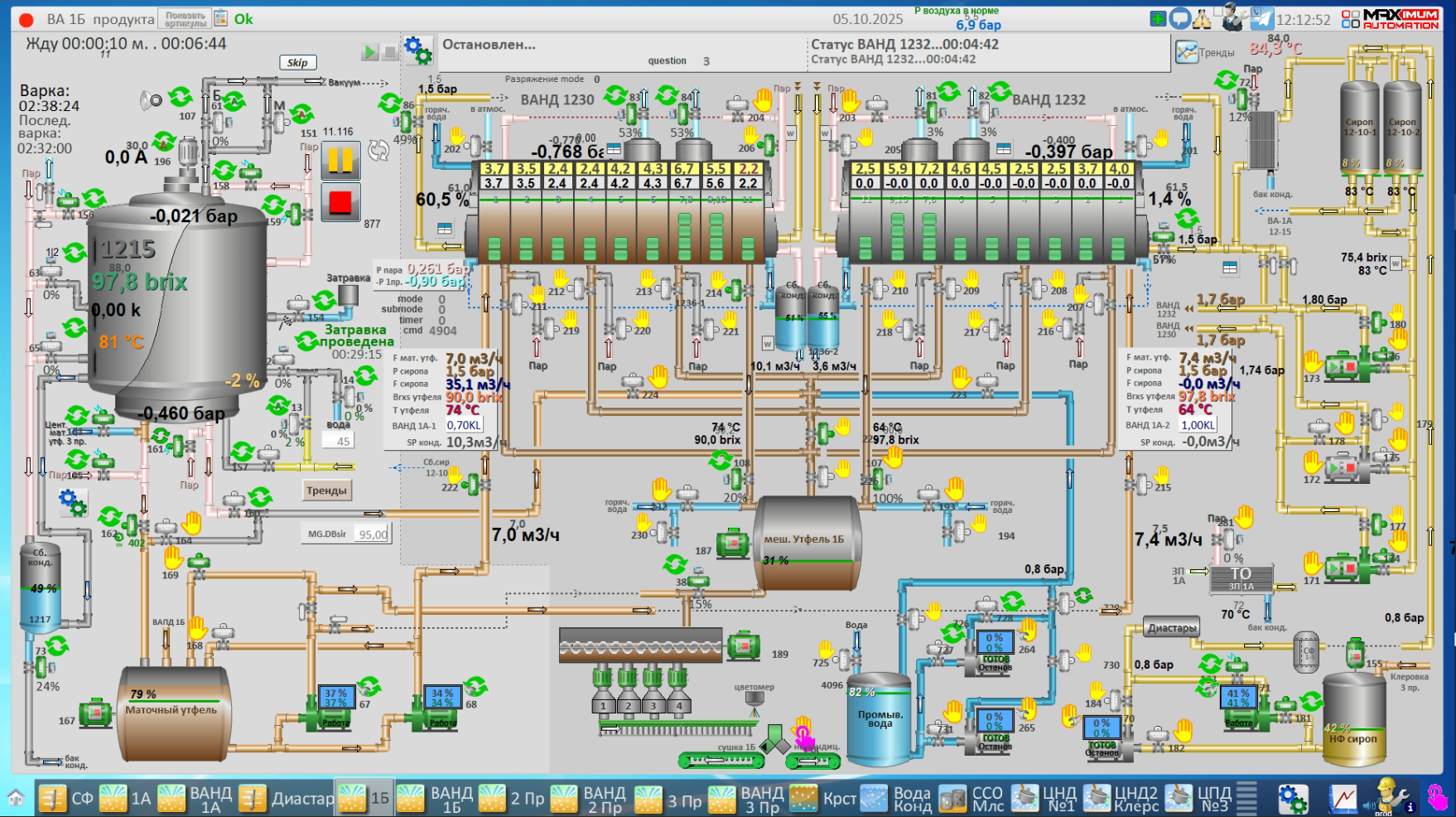Toggle manual hand mode on valve 202
The width and height of the screenshot is (1456, 817).
pyautogui.click(x=456, y=135)
